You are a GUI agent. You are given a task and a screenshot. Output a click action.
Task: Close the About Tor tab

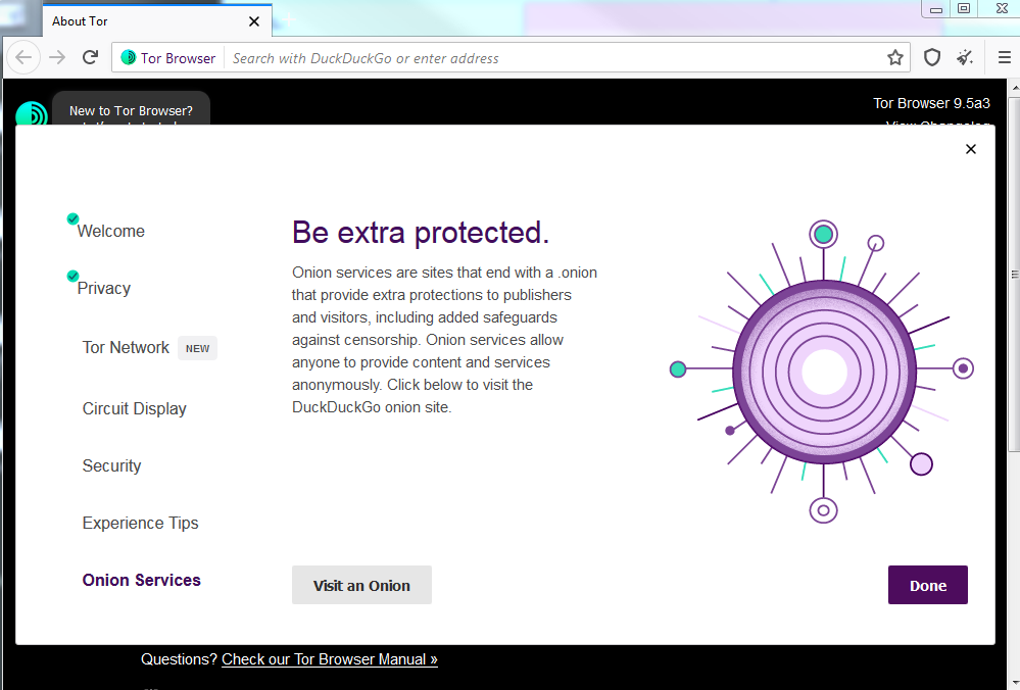click(x=254, y=21)
